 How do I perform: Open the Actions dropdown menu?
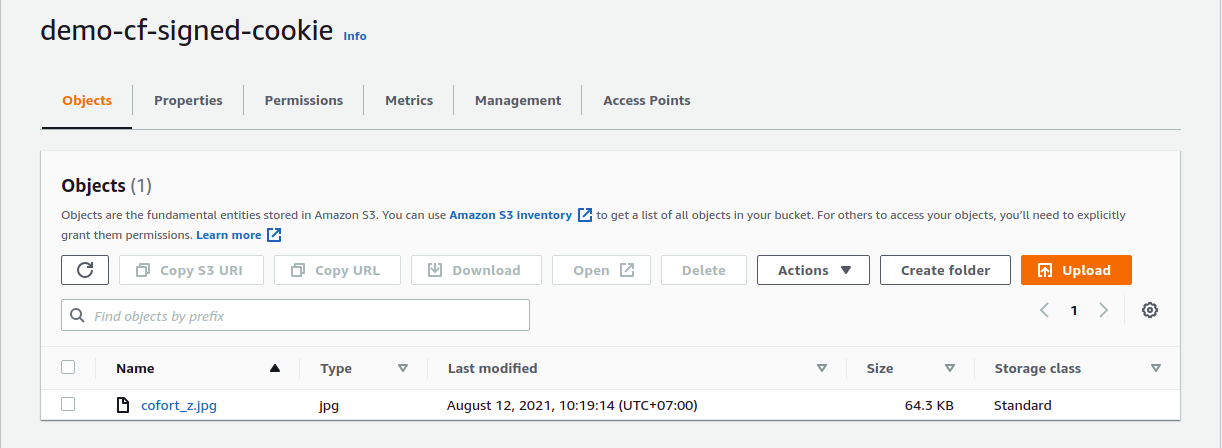click(813, 270)
